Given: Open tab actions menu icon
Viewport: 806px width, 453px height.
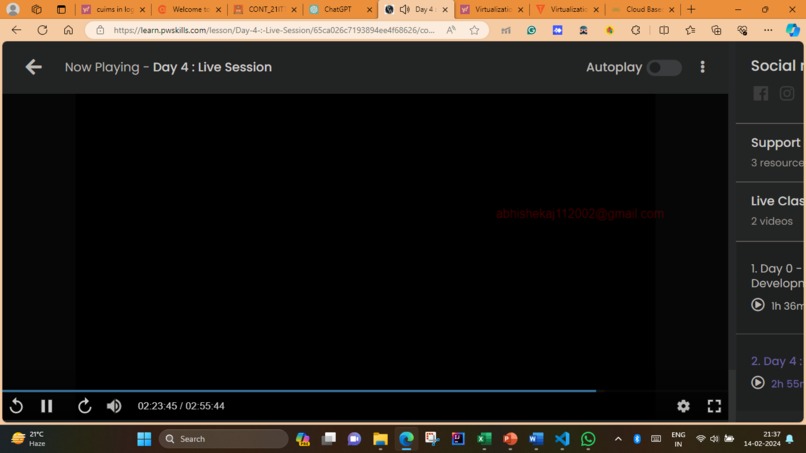Looking at the screenshot, I should coord(61,9).
